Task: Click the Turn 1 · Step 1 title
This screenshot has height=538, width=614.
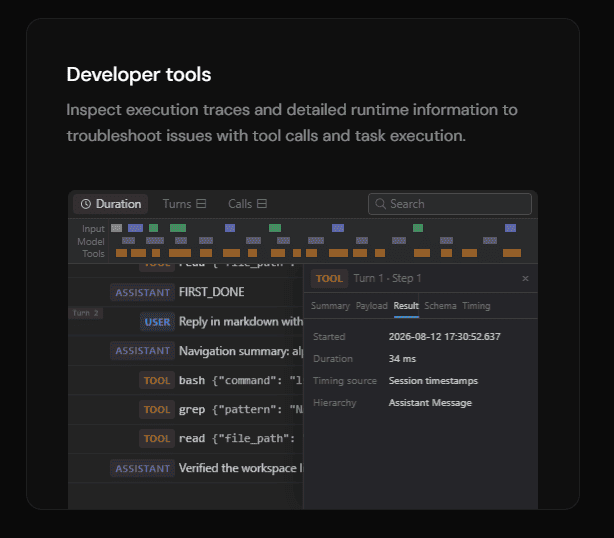Action: pos(387,278)
